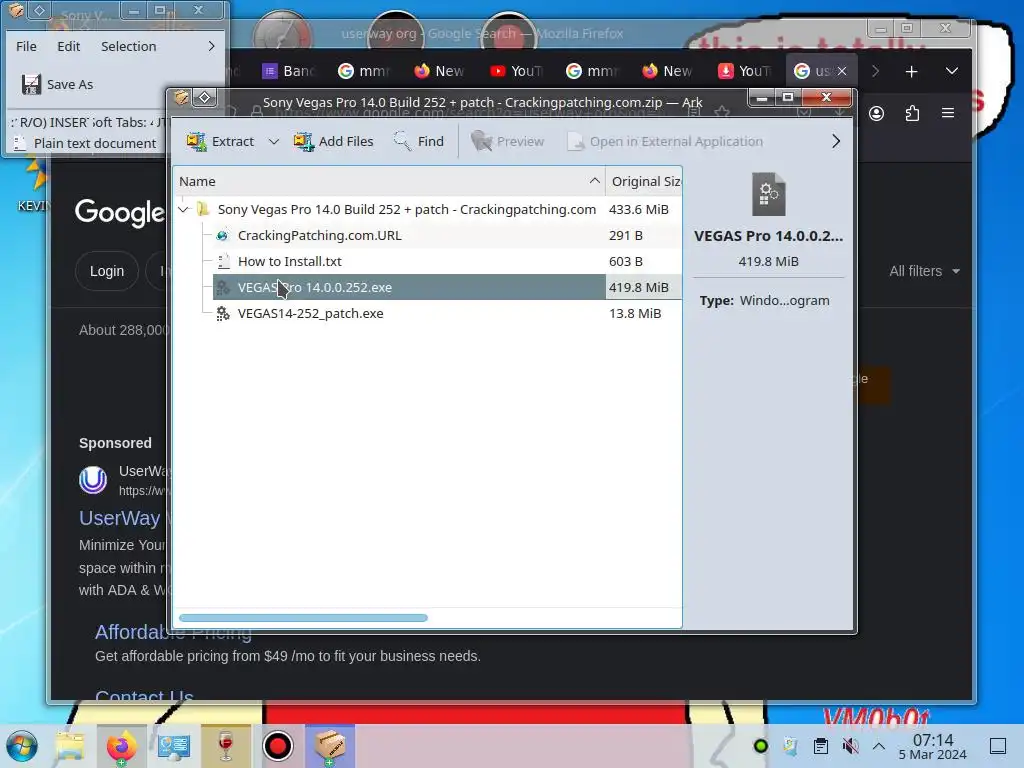Click Firefox in the taskbar
The width and height of the screenshot is (1024, 768).
[x=121, y=746]
